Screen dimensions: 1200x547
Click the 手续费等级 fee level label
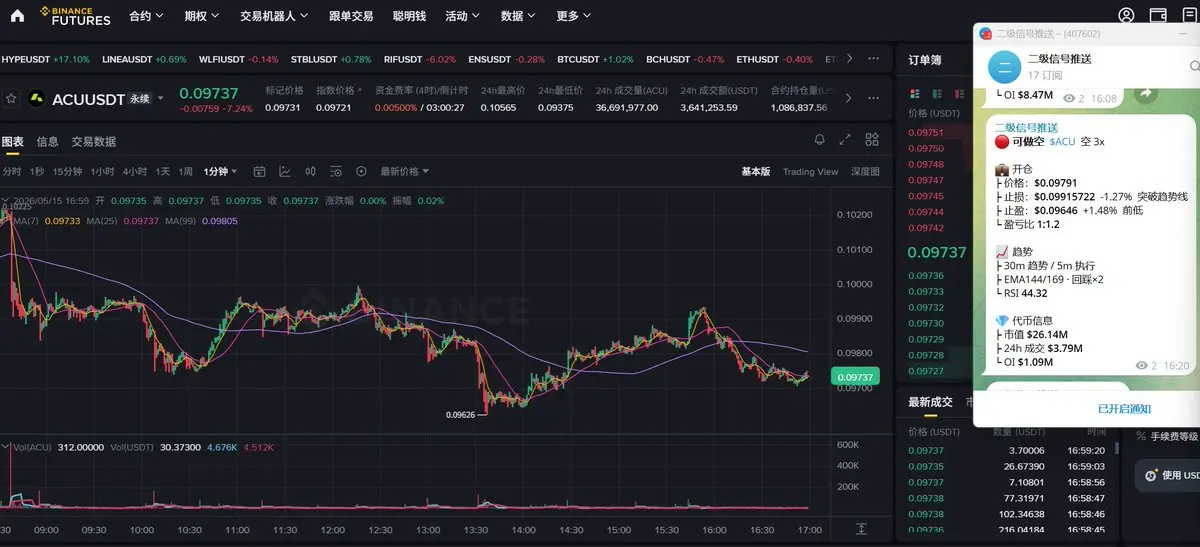pos(1175,436)
